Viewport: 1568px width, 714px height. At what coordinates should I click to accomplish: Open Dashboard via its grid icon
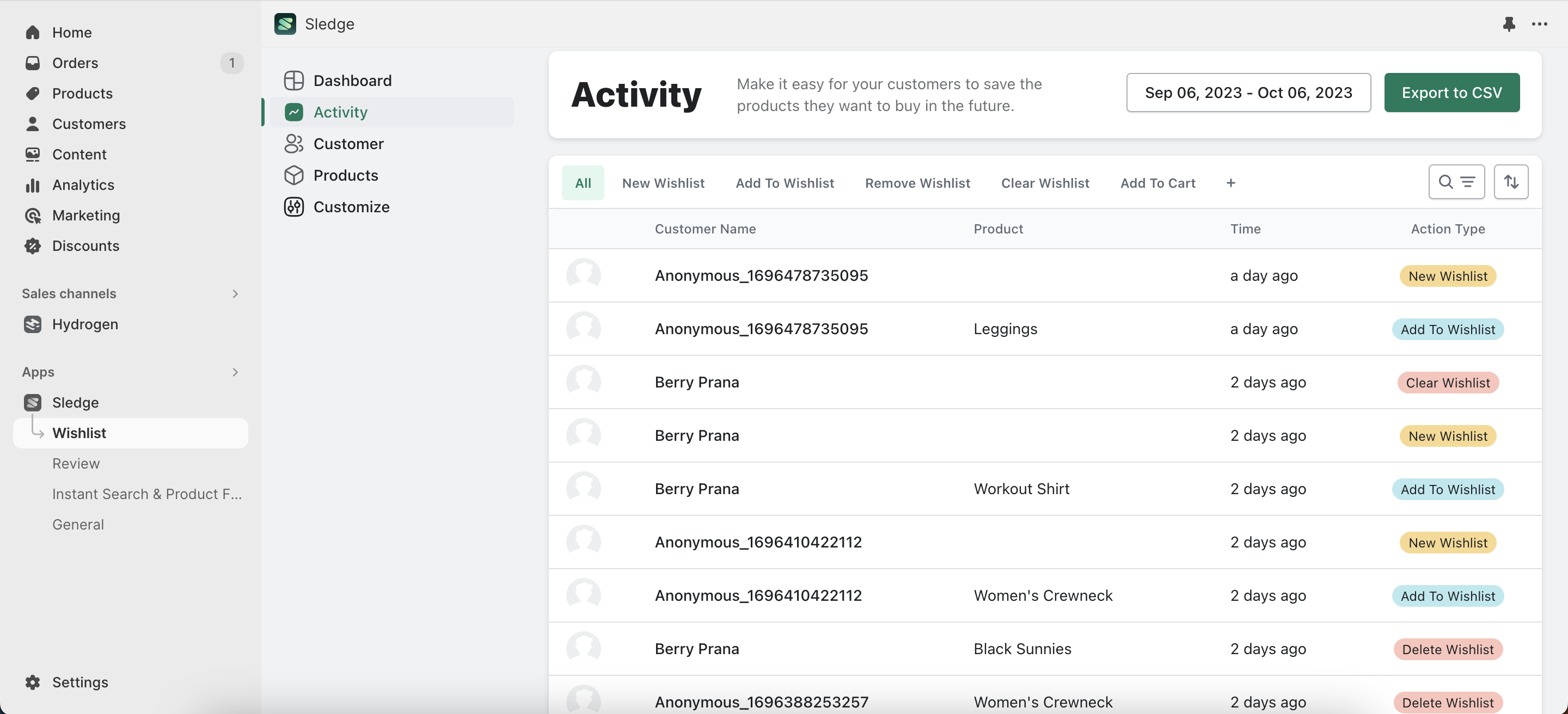tap(294, 81)
